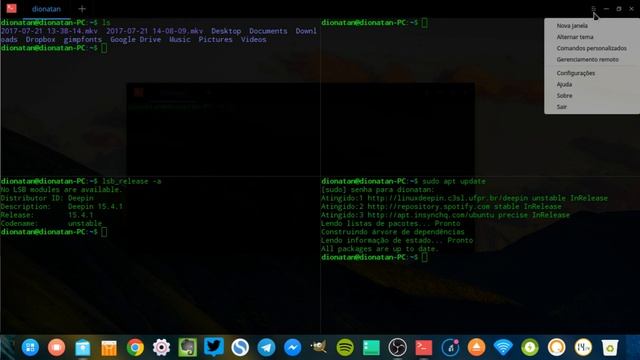Open the Wi-Fi network icon in the dock
Screen dimensions: 640x360
click(x=503, y=348)
